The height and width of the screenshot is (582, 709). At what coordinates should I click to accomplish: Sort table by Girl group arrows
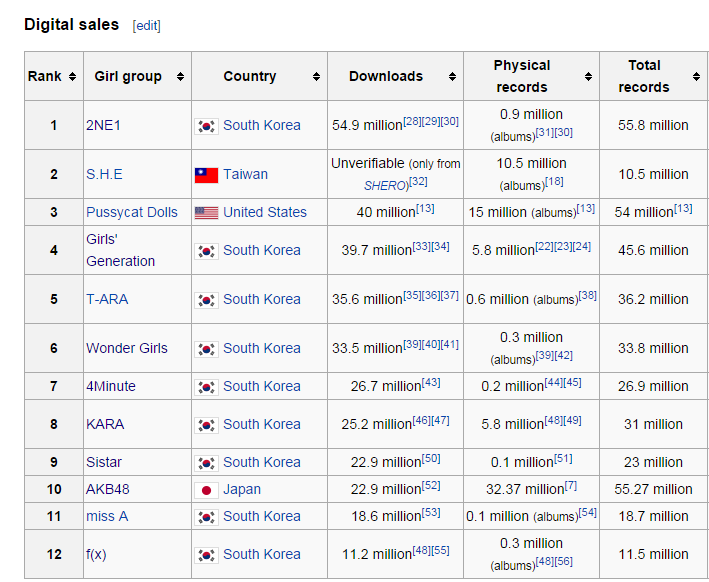tap(180, 76)
